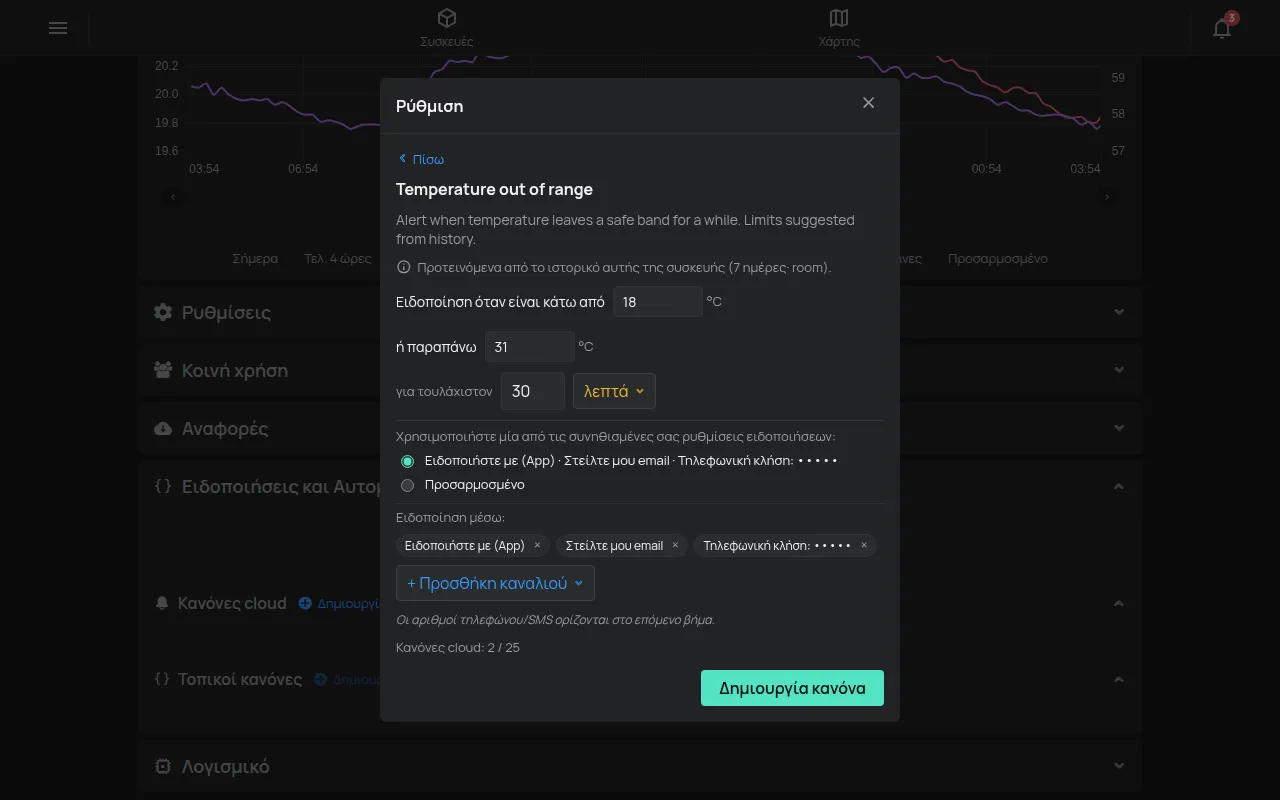Select the Προσαρμοσμένο radio option
1280x800 pixels.
407,485
